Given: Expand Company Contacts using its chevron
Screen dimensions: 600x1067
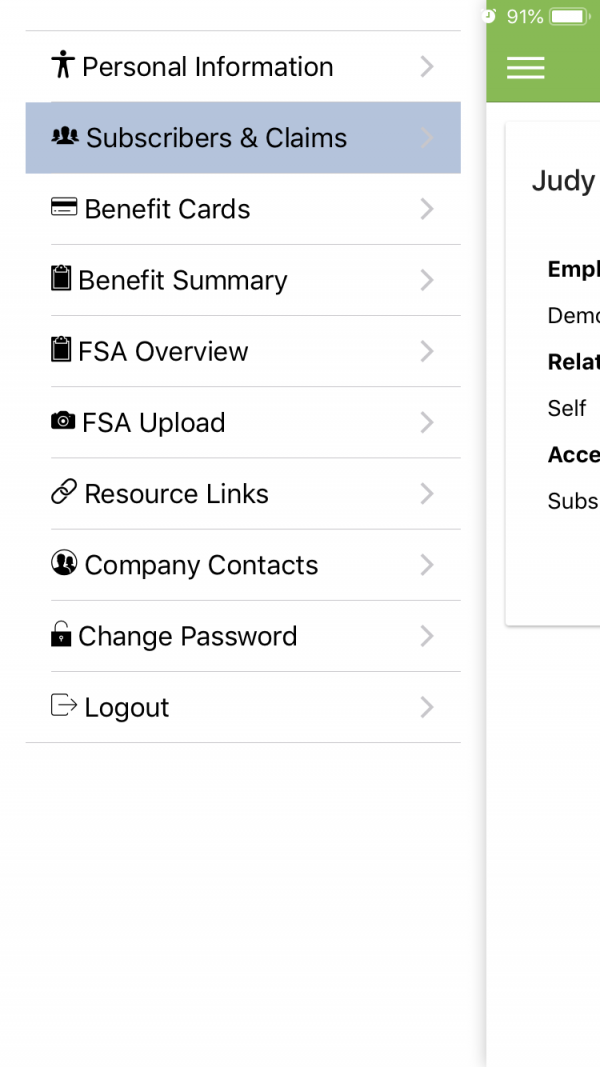Looking at the screenshot, I should point(427,565).
